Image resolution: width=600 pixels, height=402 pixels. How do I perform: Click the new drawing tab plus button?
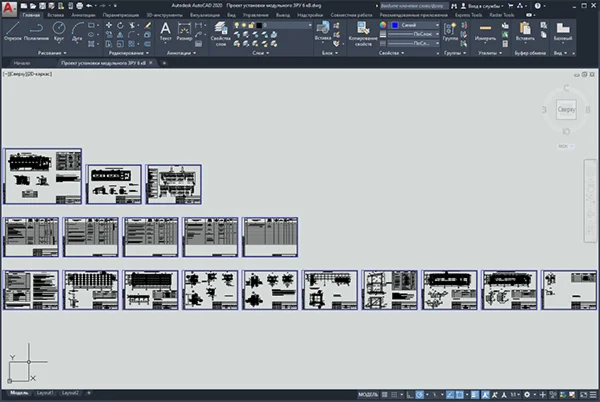click(165, 63)
